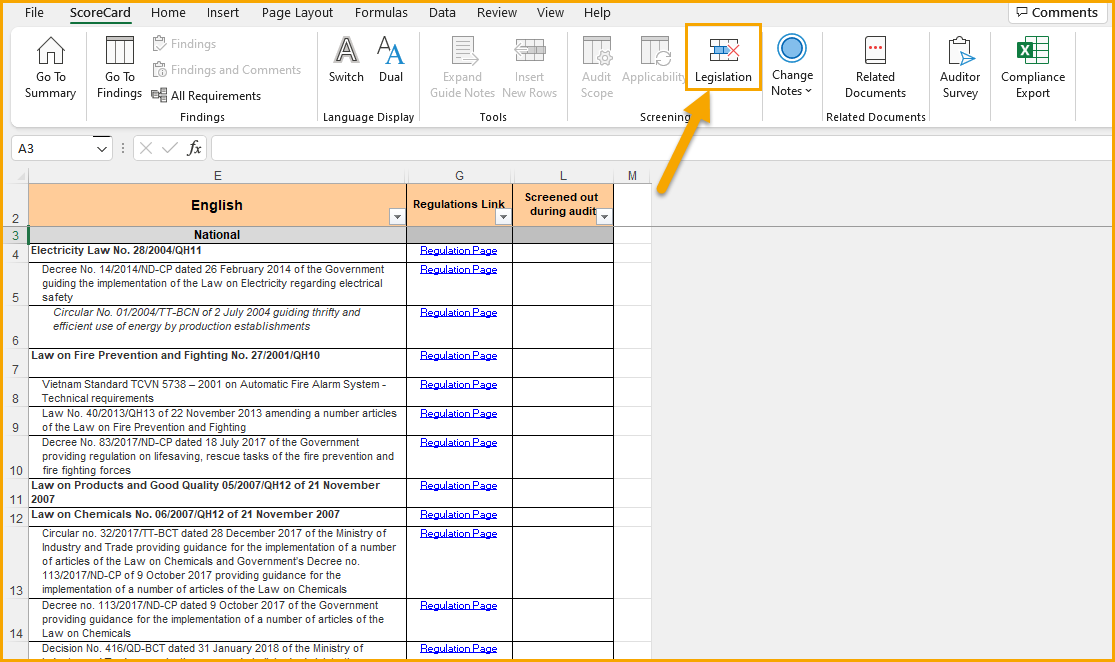
Task: Switch to Page Layout tab
Action: click(x=297, y=12)
